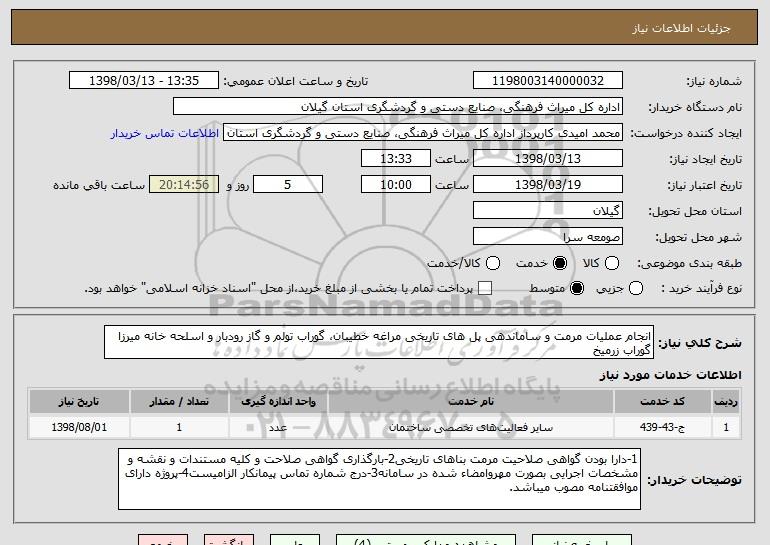This screenshot has height=545, width=770.
Task: Select the خدمت radio button
Action: click(559, 263)
